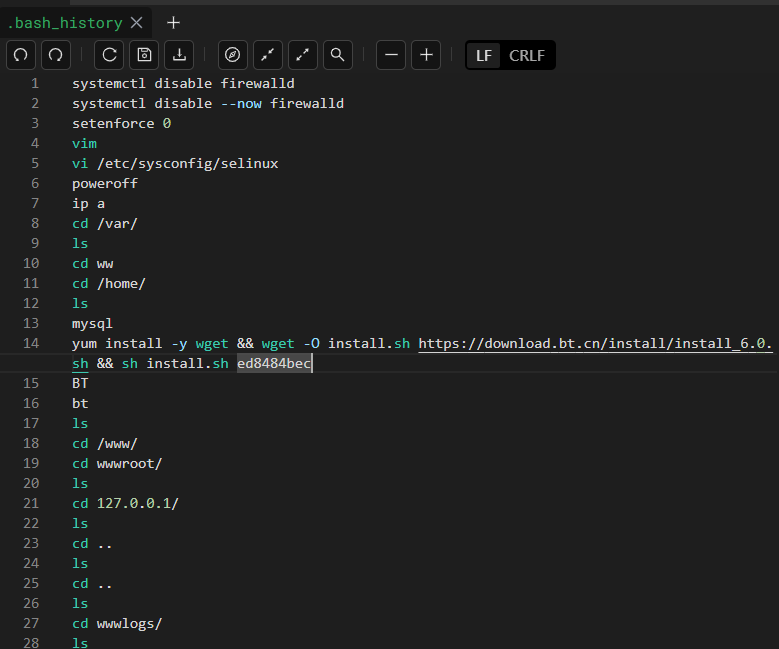779x649 pixels.
Task: Click the 'poweroff' line
Action: point(105,183)
